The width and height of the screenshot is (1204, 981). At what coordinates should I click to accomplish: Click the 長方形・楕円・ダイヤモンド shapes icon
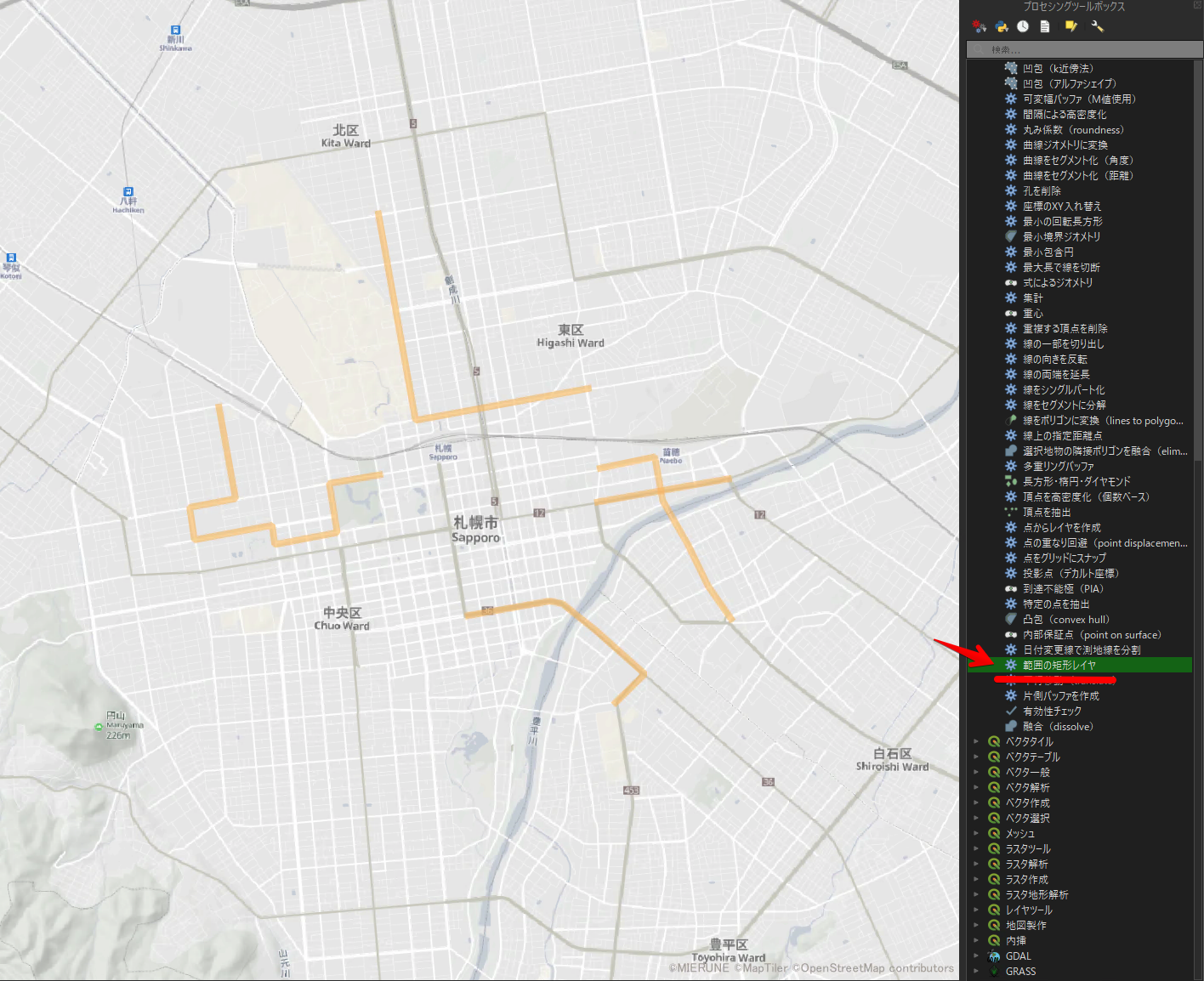tap(1011, 481)
